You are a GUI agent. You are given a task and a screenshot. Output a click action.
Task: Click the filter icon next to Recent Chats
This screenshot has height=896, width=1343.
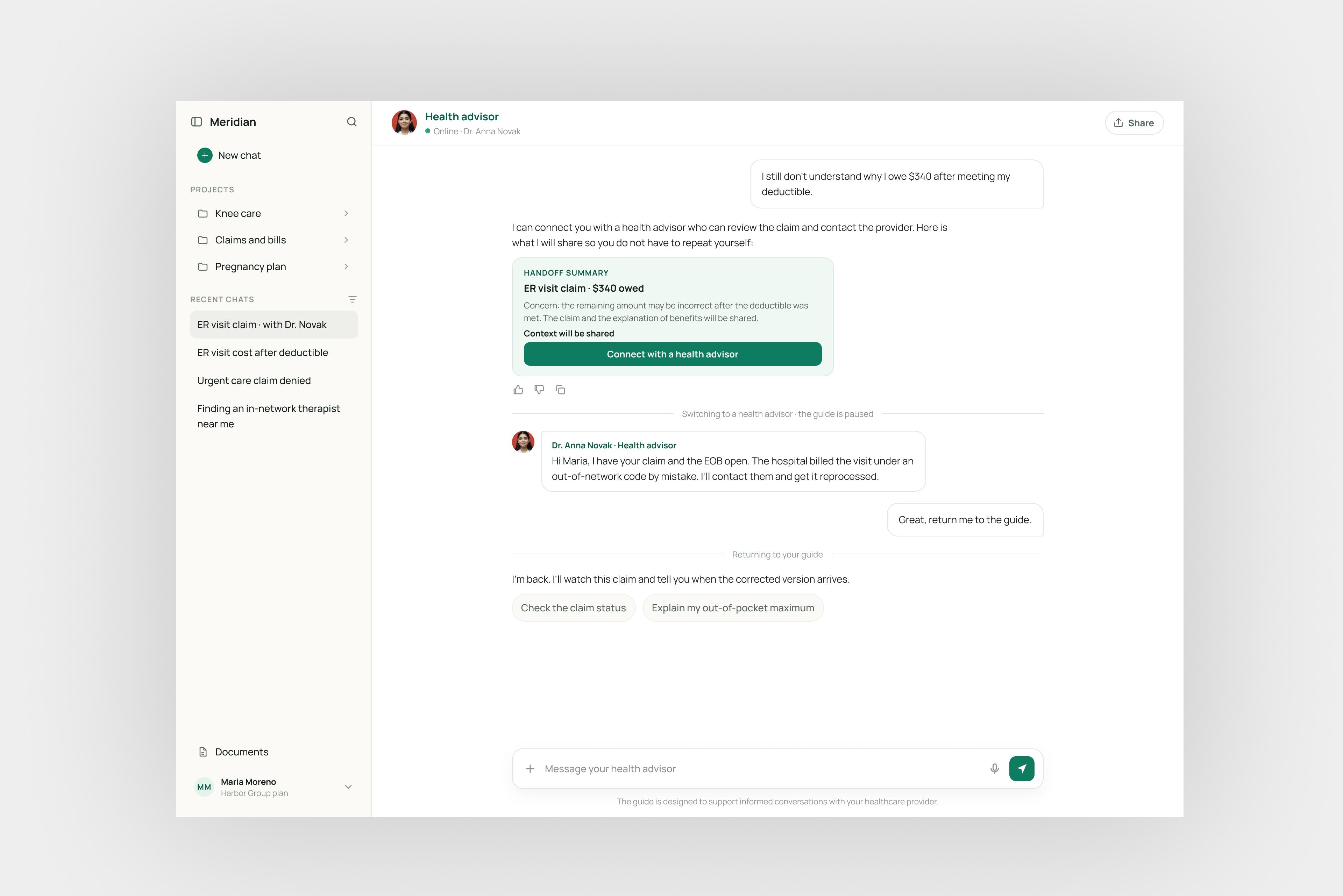pos(352,299)
